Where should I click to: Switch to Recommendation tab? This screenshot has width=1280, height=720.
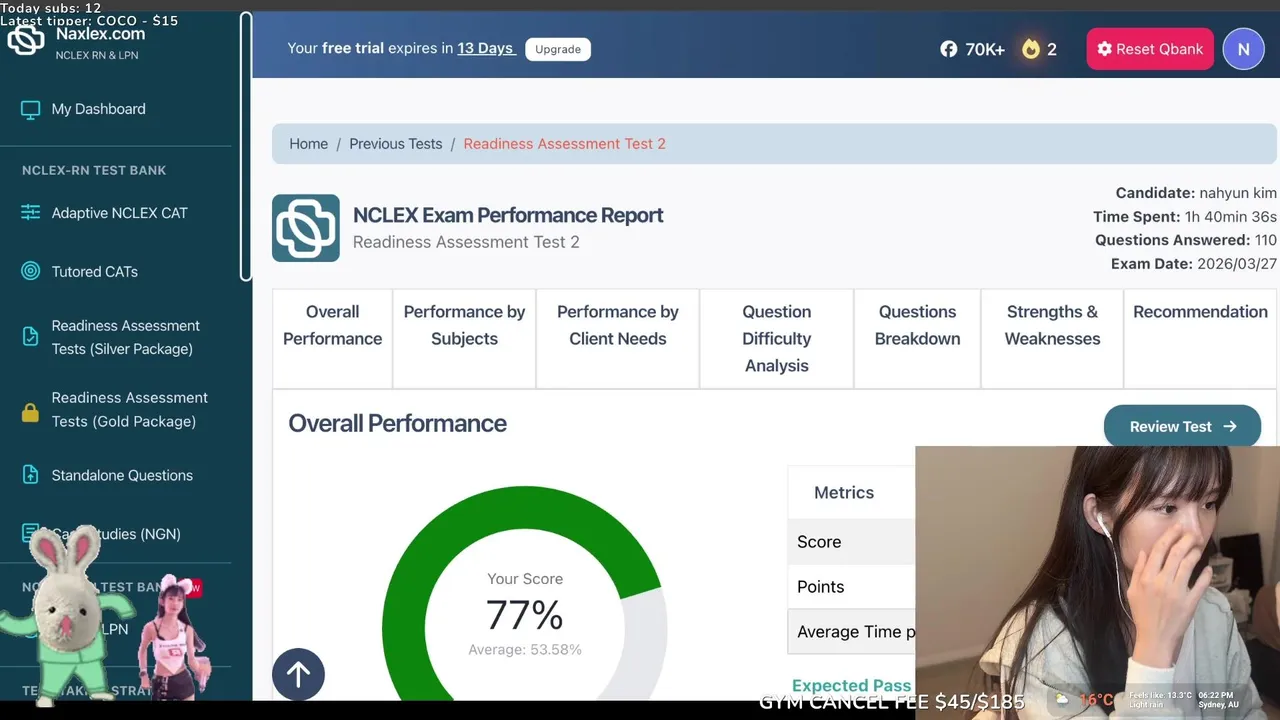point(1200,338)
